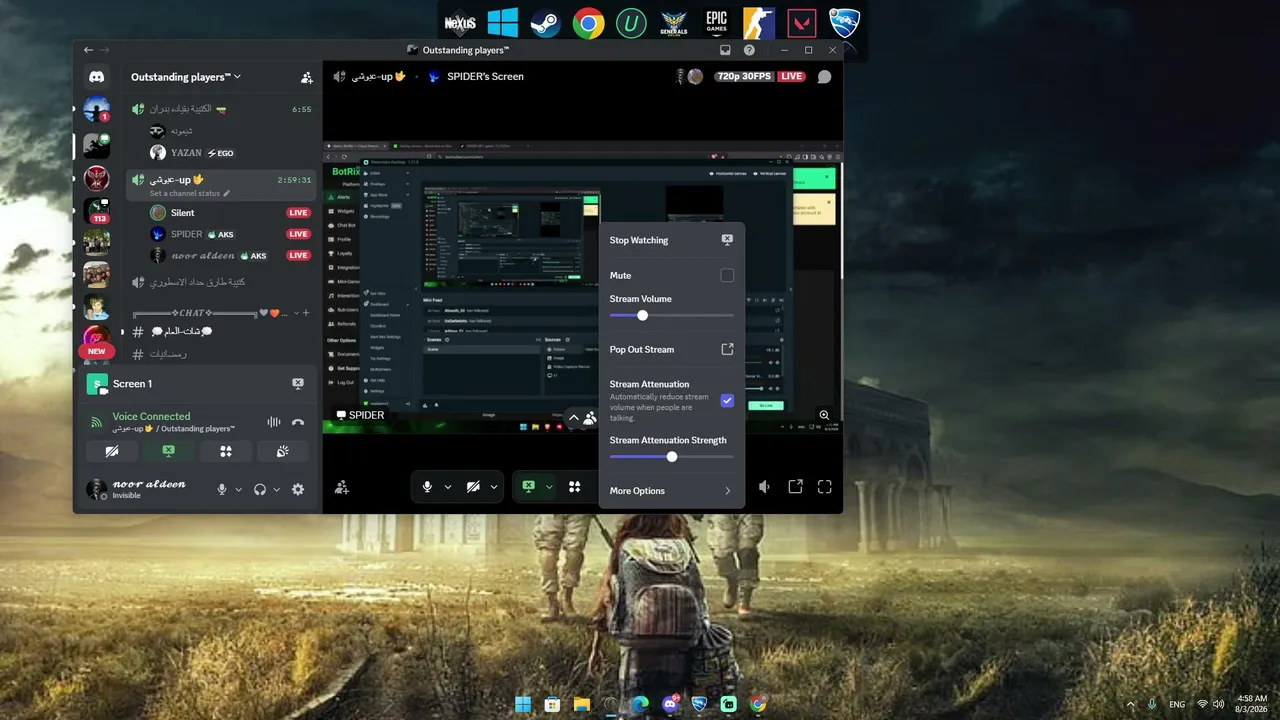
Task: Show hidden system tray icons
Action: pyautogui.click(x=1131, y=704)
